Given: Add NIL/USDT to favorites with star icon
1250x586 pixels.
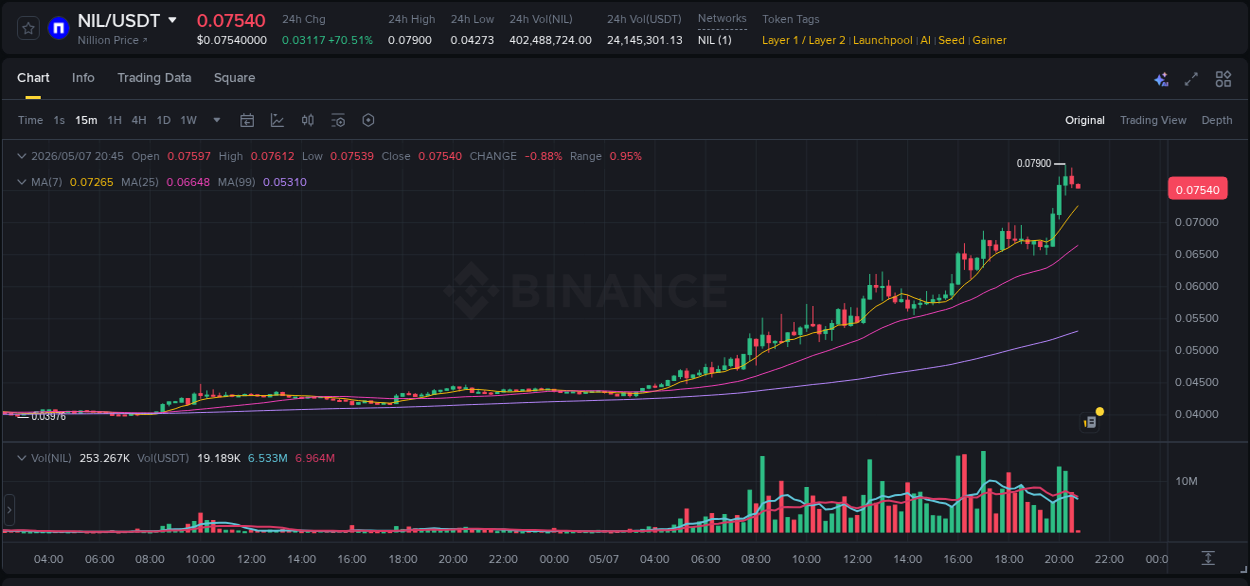Looking at the screenshot, I should point(29,28).
